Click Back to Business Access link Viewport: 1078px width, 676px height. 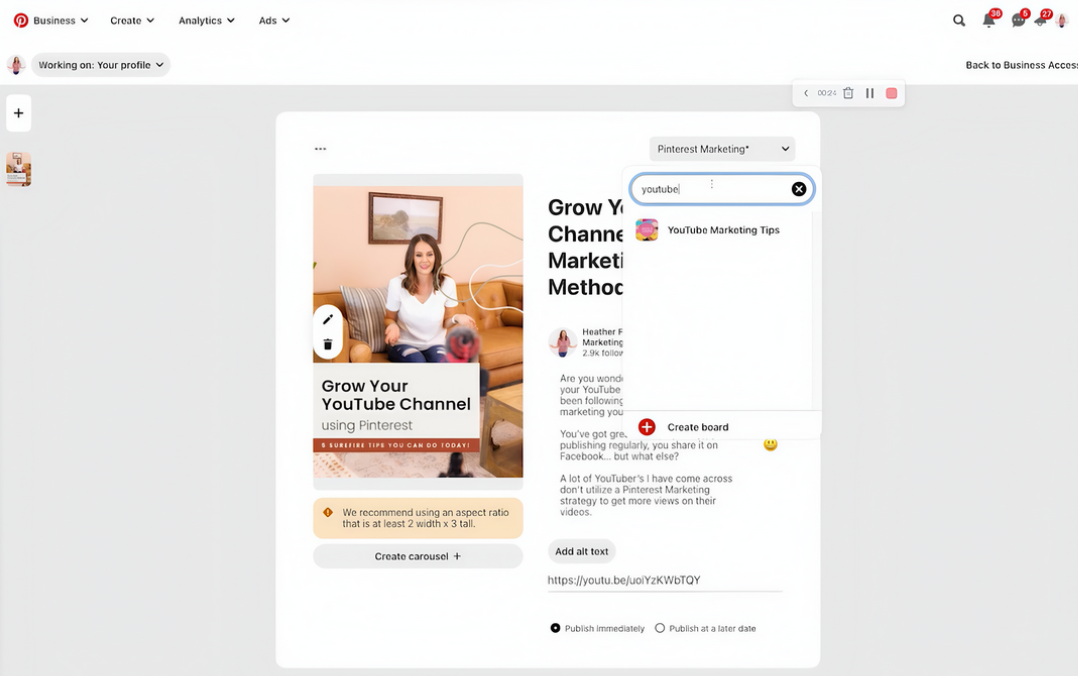[1021, 65]
